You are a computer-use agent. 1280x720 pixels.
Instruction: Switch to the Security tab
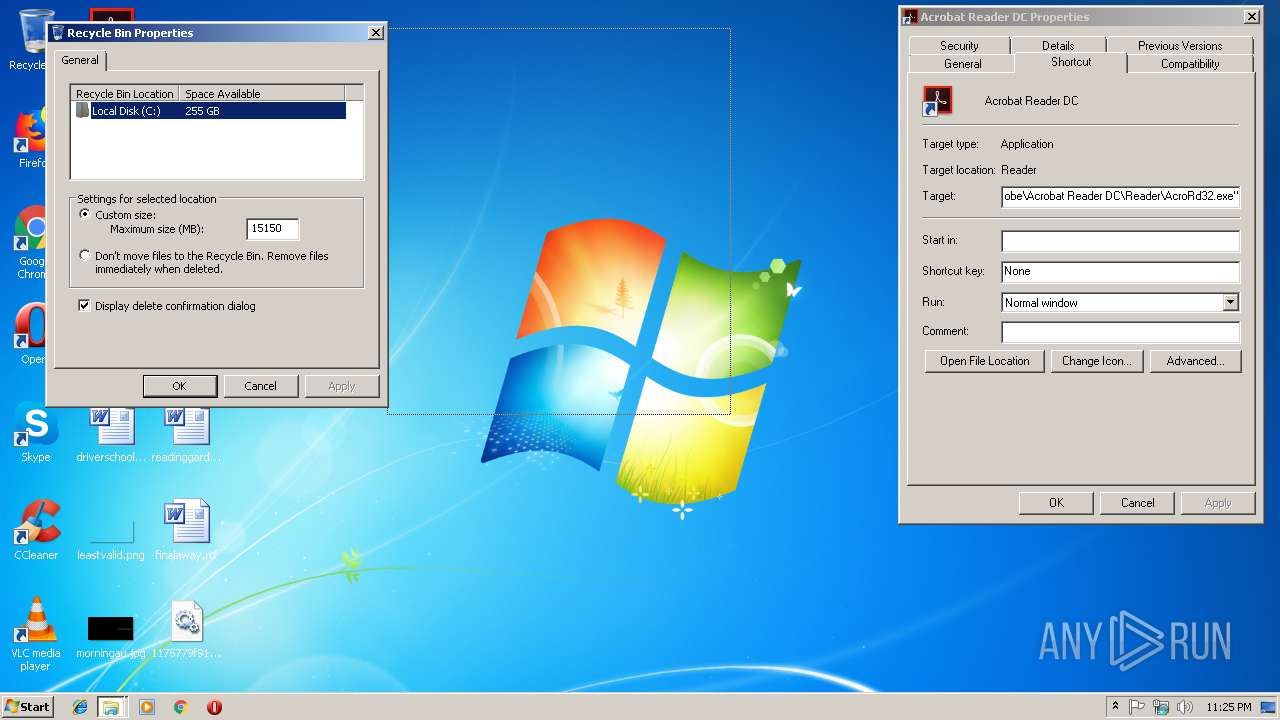[x=959, y=46]
